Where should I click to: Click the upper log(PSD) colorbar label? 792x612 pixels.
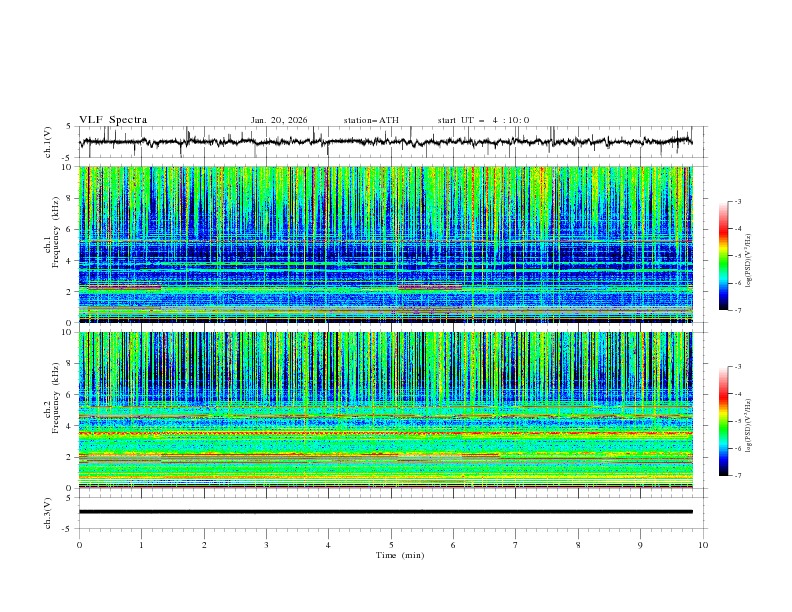[x=749, y=256]
